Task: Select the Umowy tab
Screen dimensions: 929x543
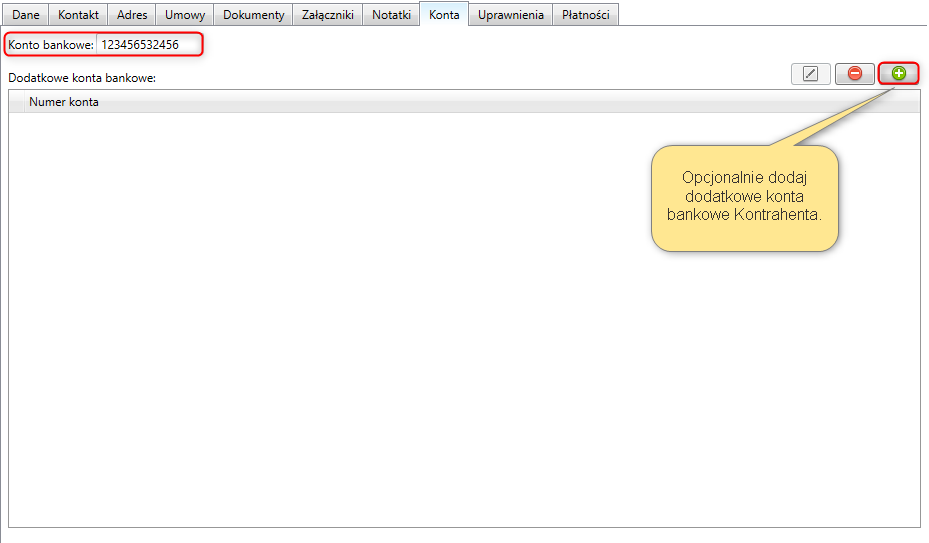Action: tap(184, 15)
